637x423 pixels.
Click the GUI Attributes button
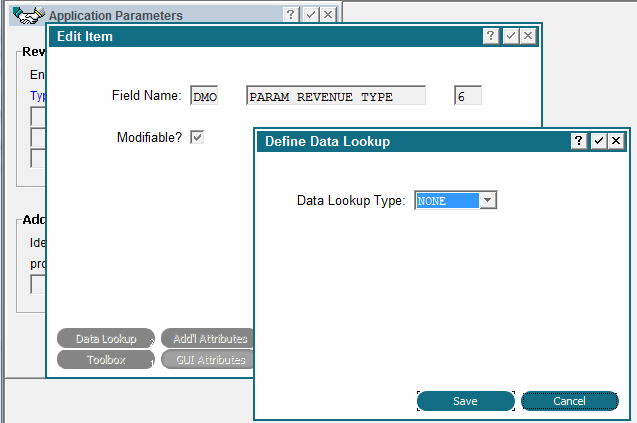click(208, 360)
